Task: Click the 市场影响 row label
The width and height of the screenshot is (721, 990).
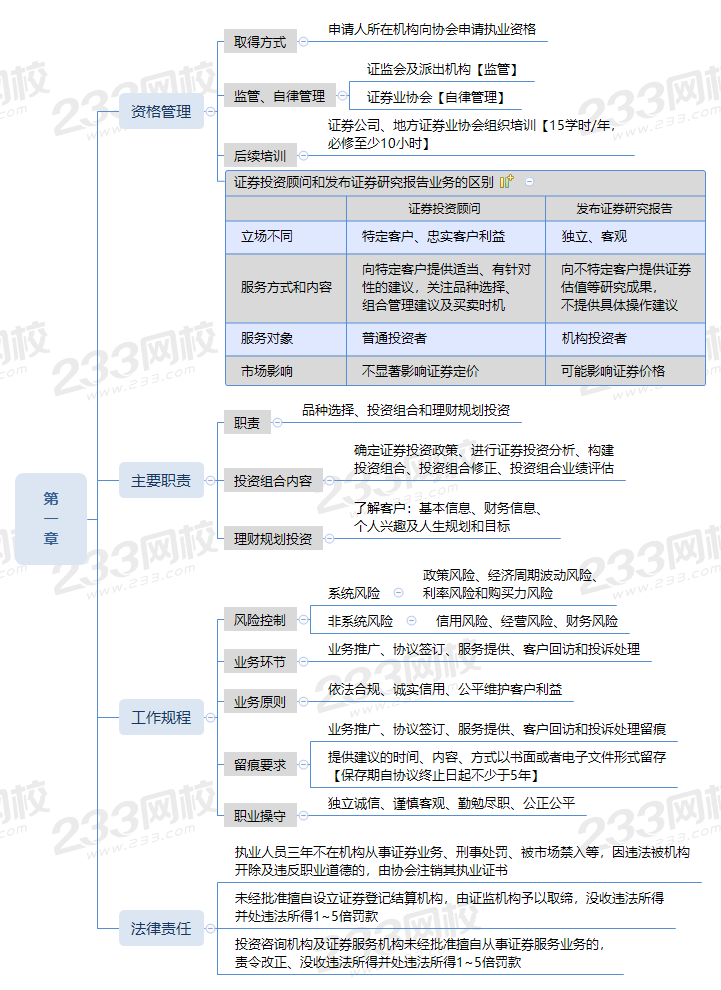Action: click(x=286, y=371)
